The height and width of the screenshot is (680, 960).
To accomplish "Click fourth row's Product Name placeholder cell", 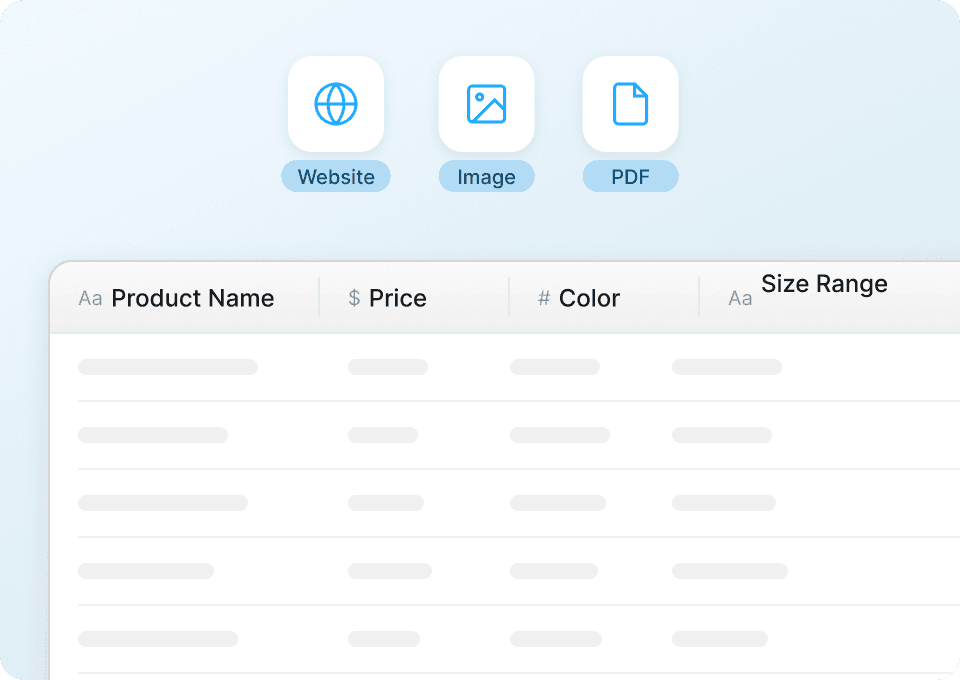I will [x=146, y=571].
